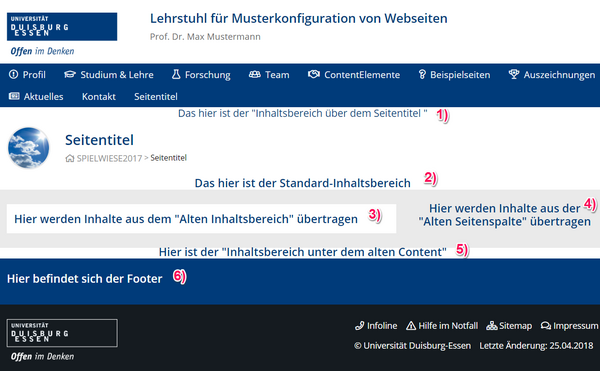The width and height of the screenshot is (600, 371).
Task: Click the group icon beside Team
Action: coord(254,75)
